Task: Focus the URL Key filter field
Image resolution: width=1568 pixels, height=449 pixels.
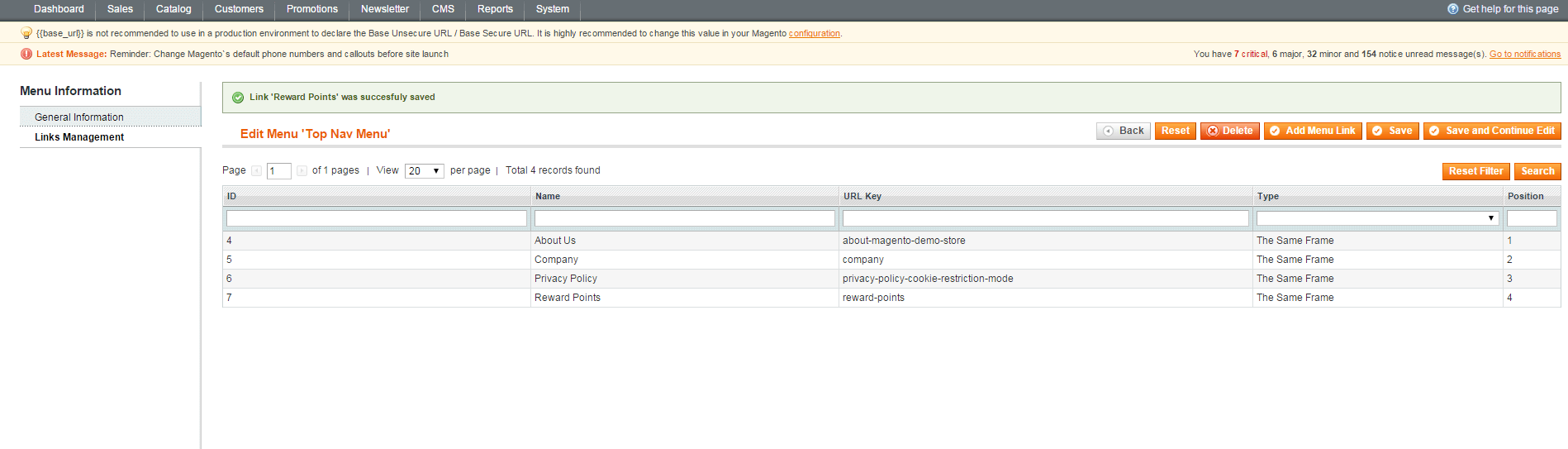Action: click(x=1045, y=218)
